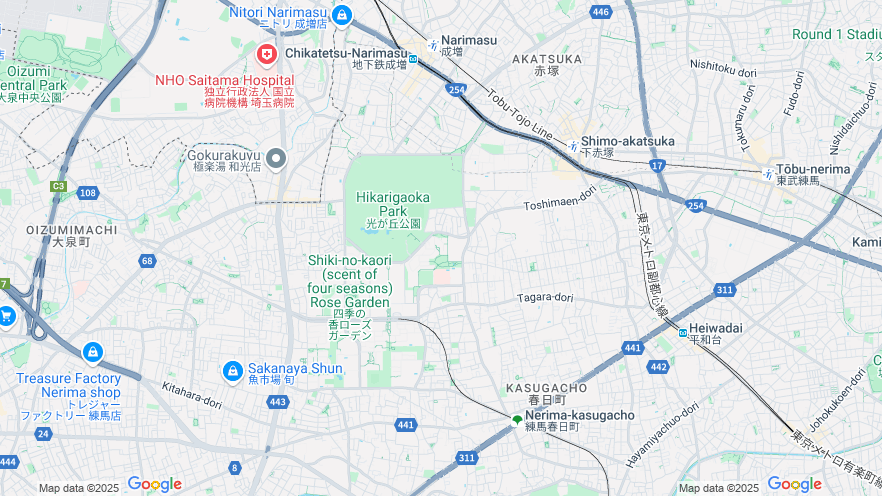Open the Gokurakuyu gray location pin
The width and height of the screenshot is (882, 496).
point(276,160)
